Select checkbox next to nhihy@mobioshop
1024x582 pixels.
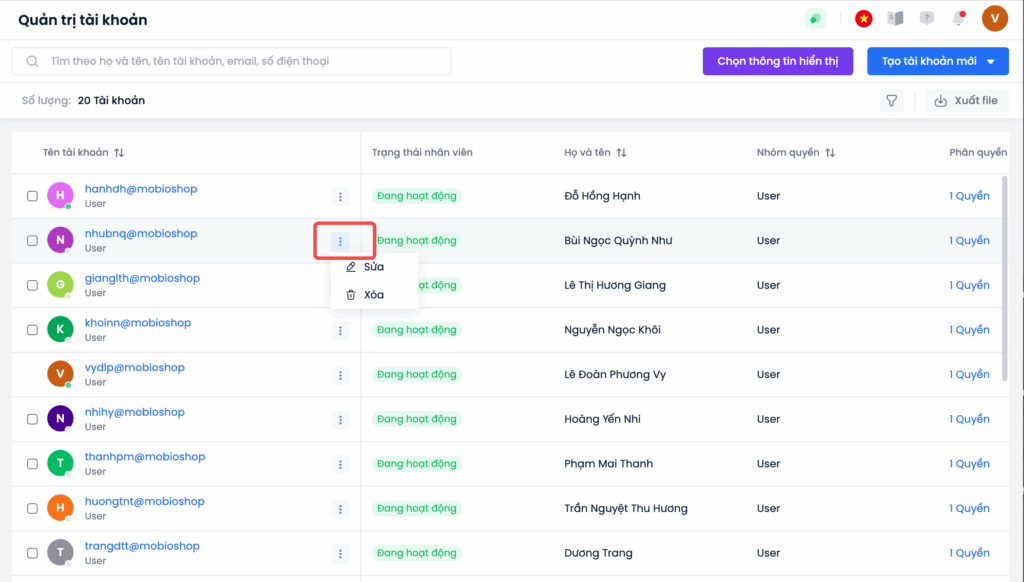point(32,419)
